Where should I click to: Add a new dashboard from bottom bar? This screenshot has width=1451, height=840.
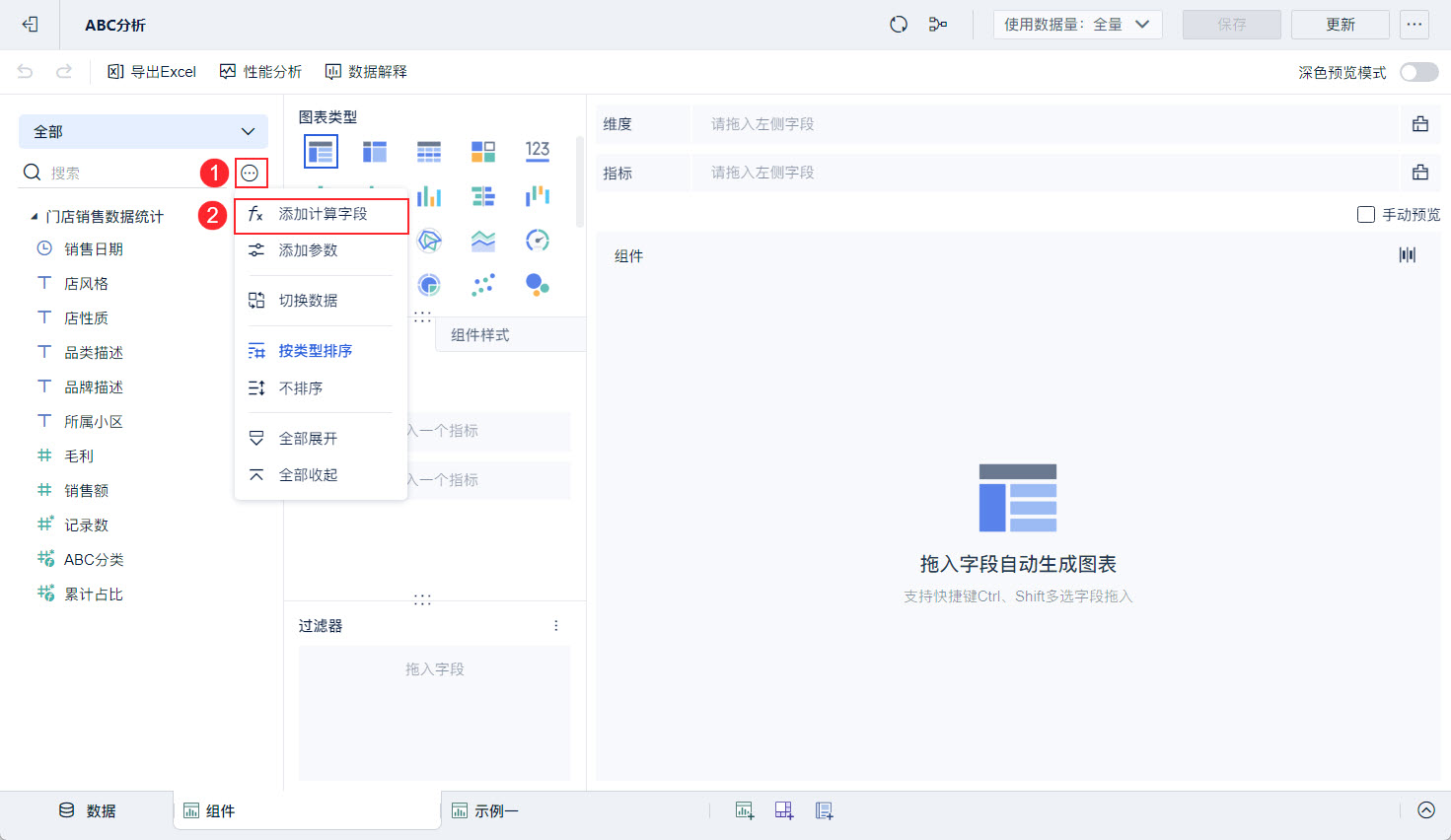tap(784, 810)
